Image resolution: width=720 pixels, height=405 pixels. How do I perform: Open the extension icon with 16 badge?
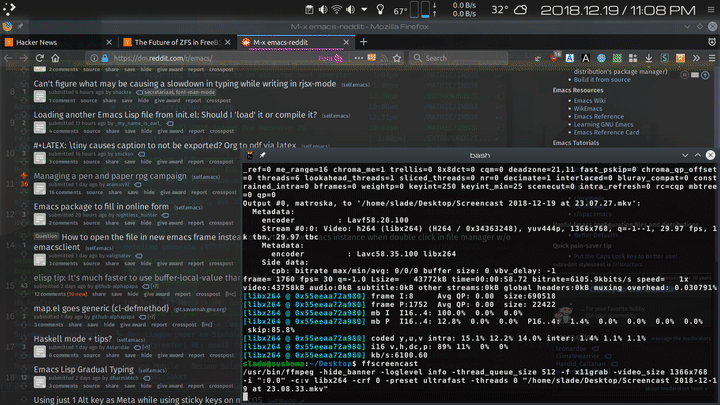pyautogui.click(x=555, y=58)
